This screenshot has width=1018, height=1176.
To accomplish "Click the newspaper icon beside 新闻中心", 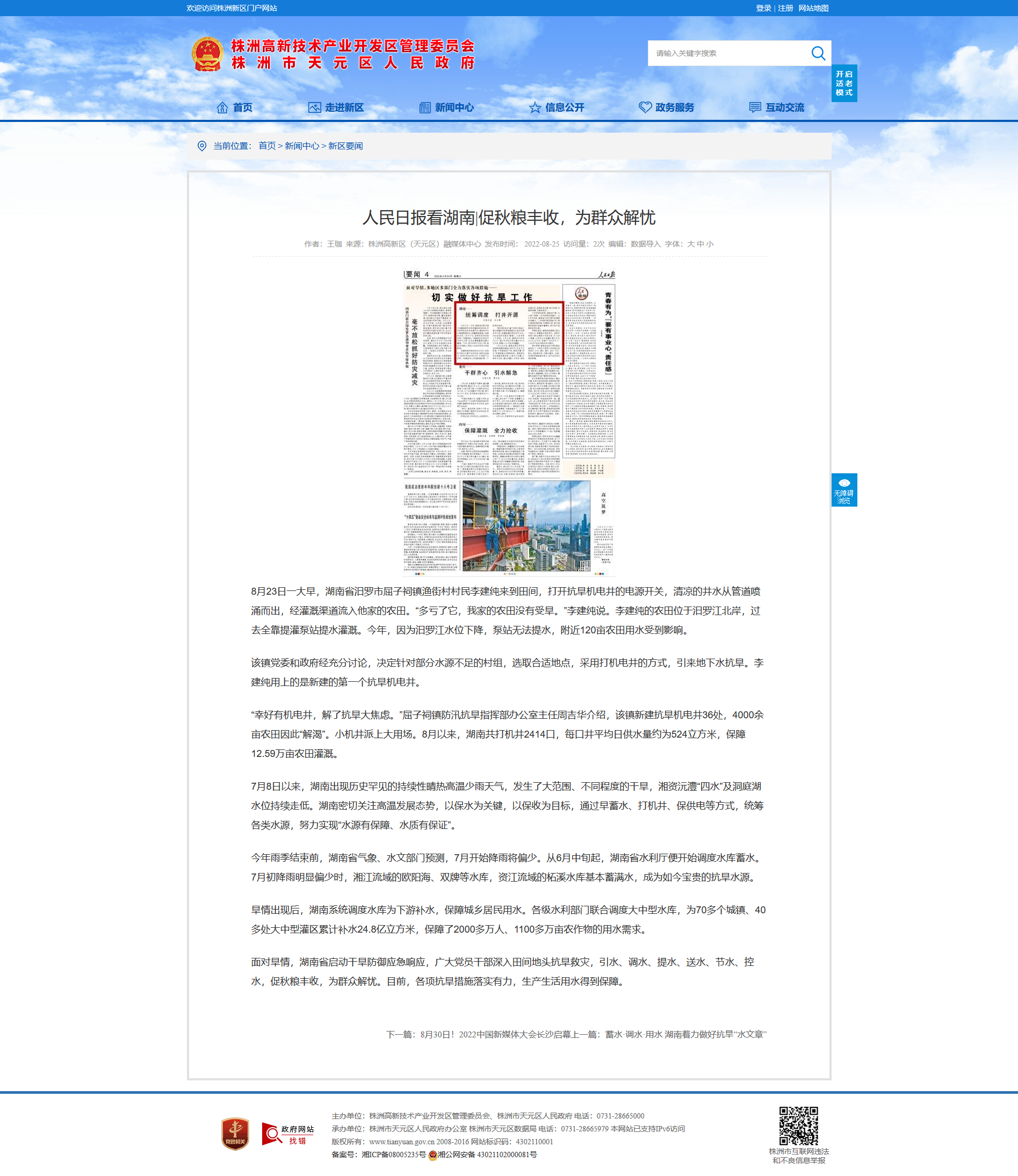I will 425,107.
